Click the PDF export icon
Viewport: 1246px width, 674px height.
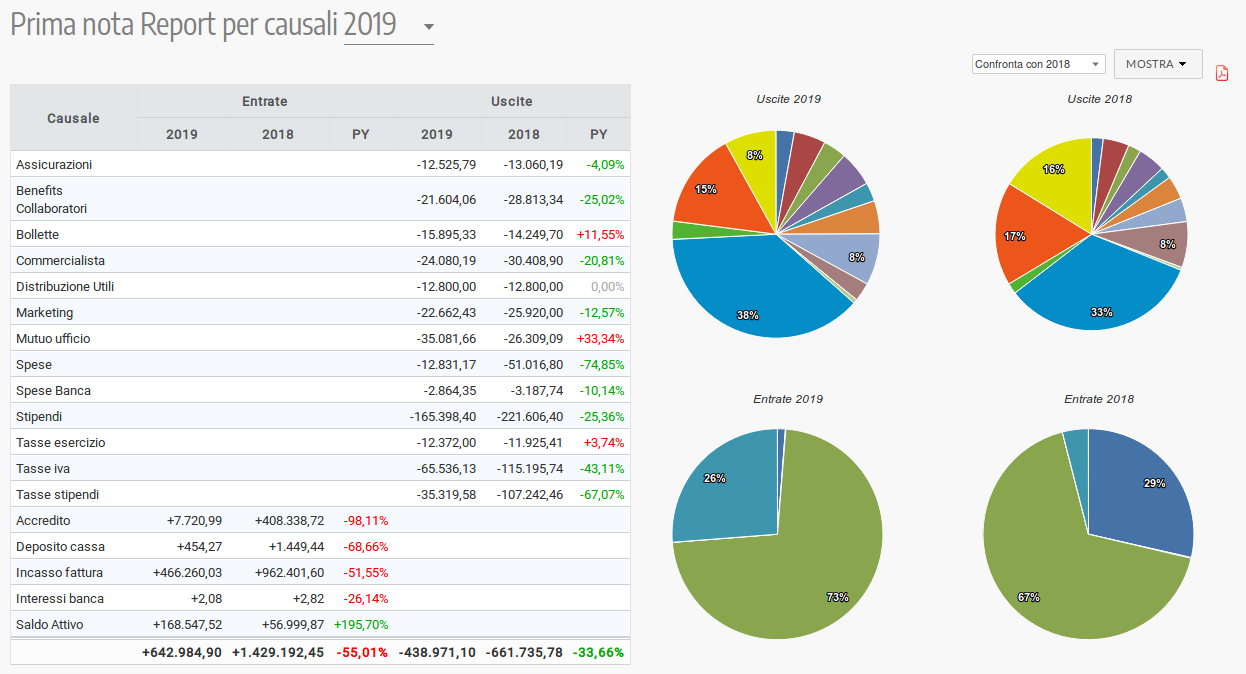(1221, 73)
